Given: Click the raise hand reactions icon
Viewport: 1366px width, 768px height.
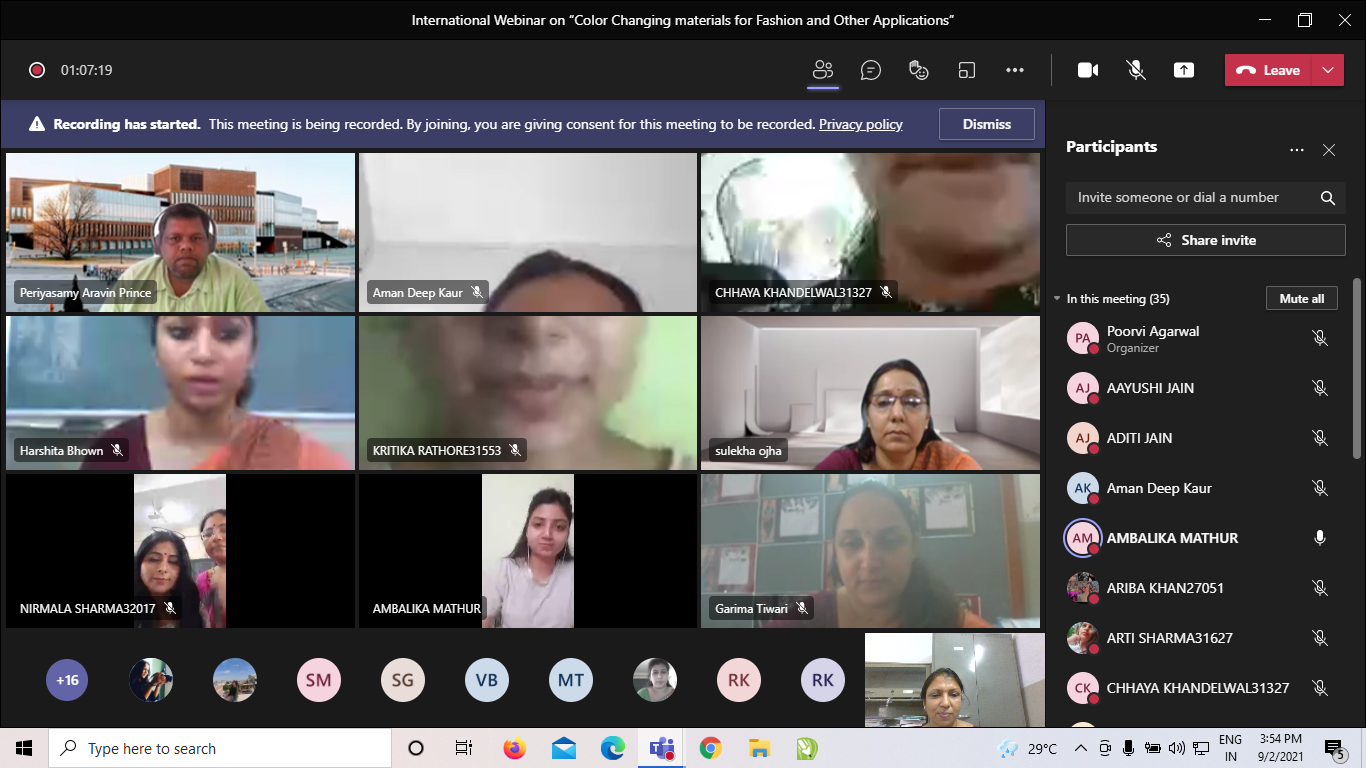Looking at the screenshot, I should coord(918,70).
